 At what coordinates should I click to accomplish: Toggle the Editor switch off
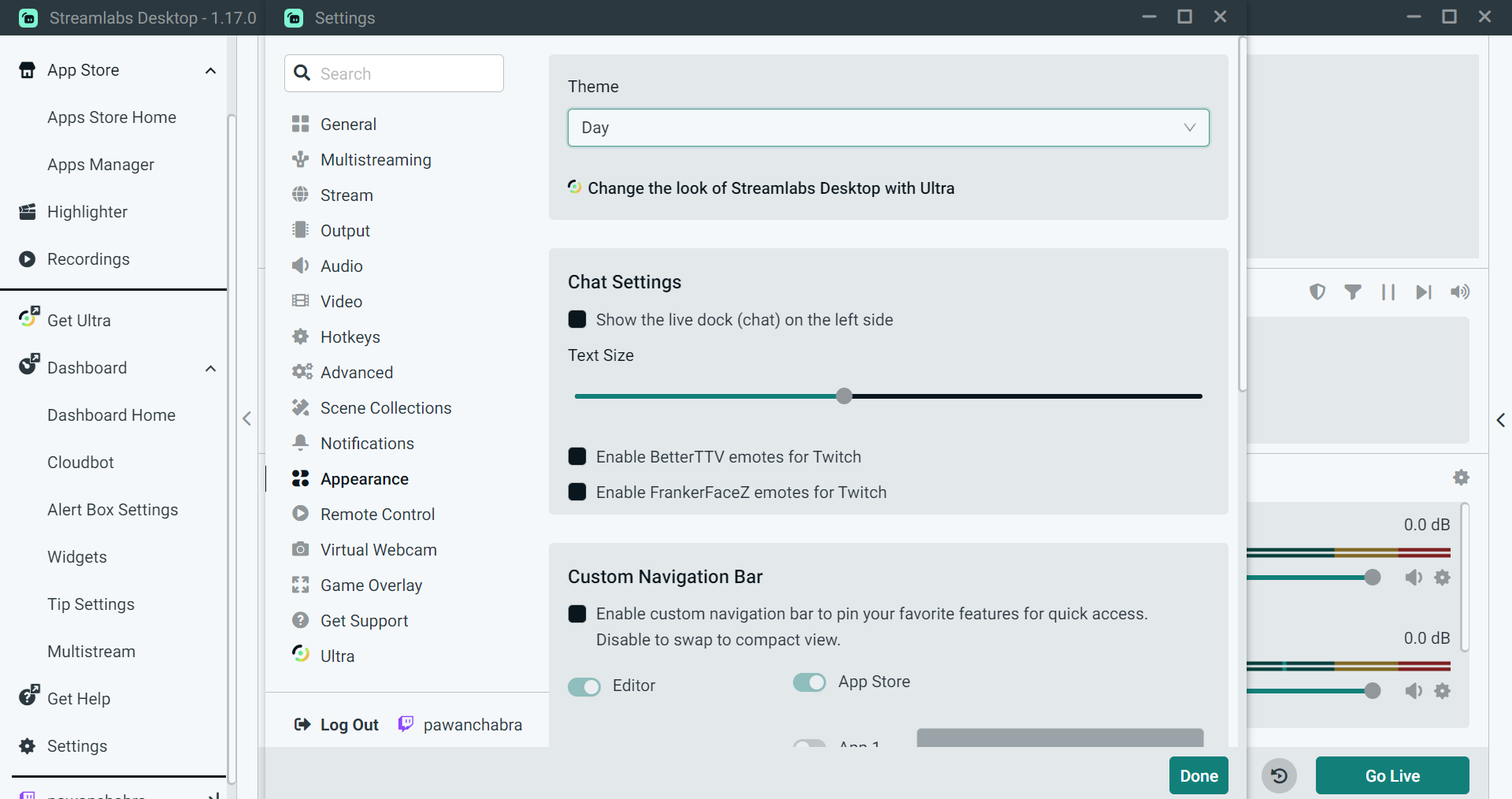coord(584,686)
